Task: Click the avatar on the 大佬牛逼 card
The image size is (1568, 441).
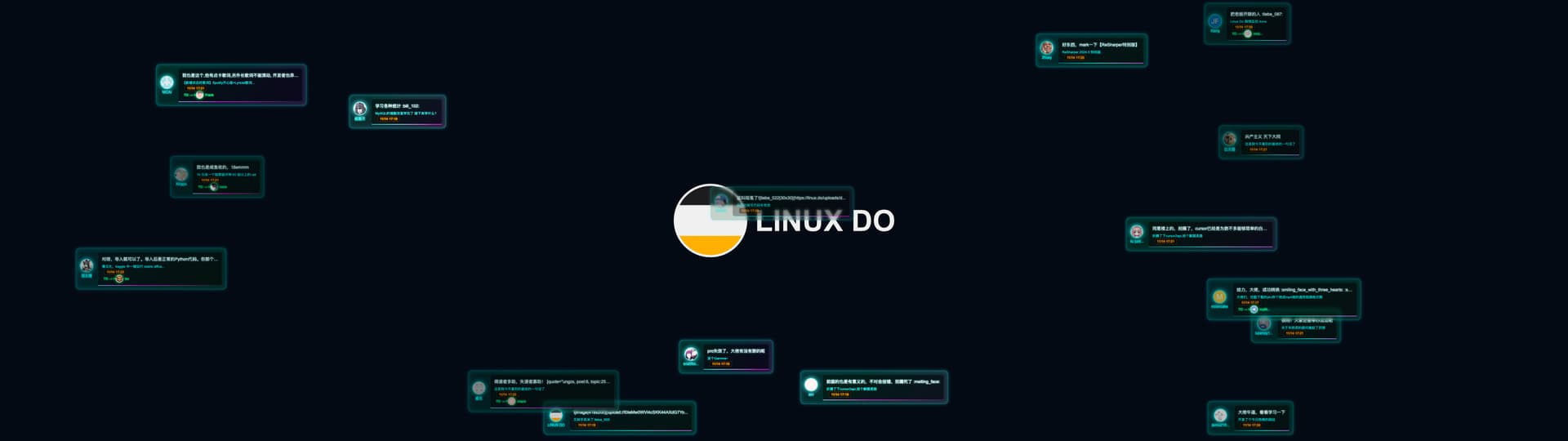Action: point(1219,415)
